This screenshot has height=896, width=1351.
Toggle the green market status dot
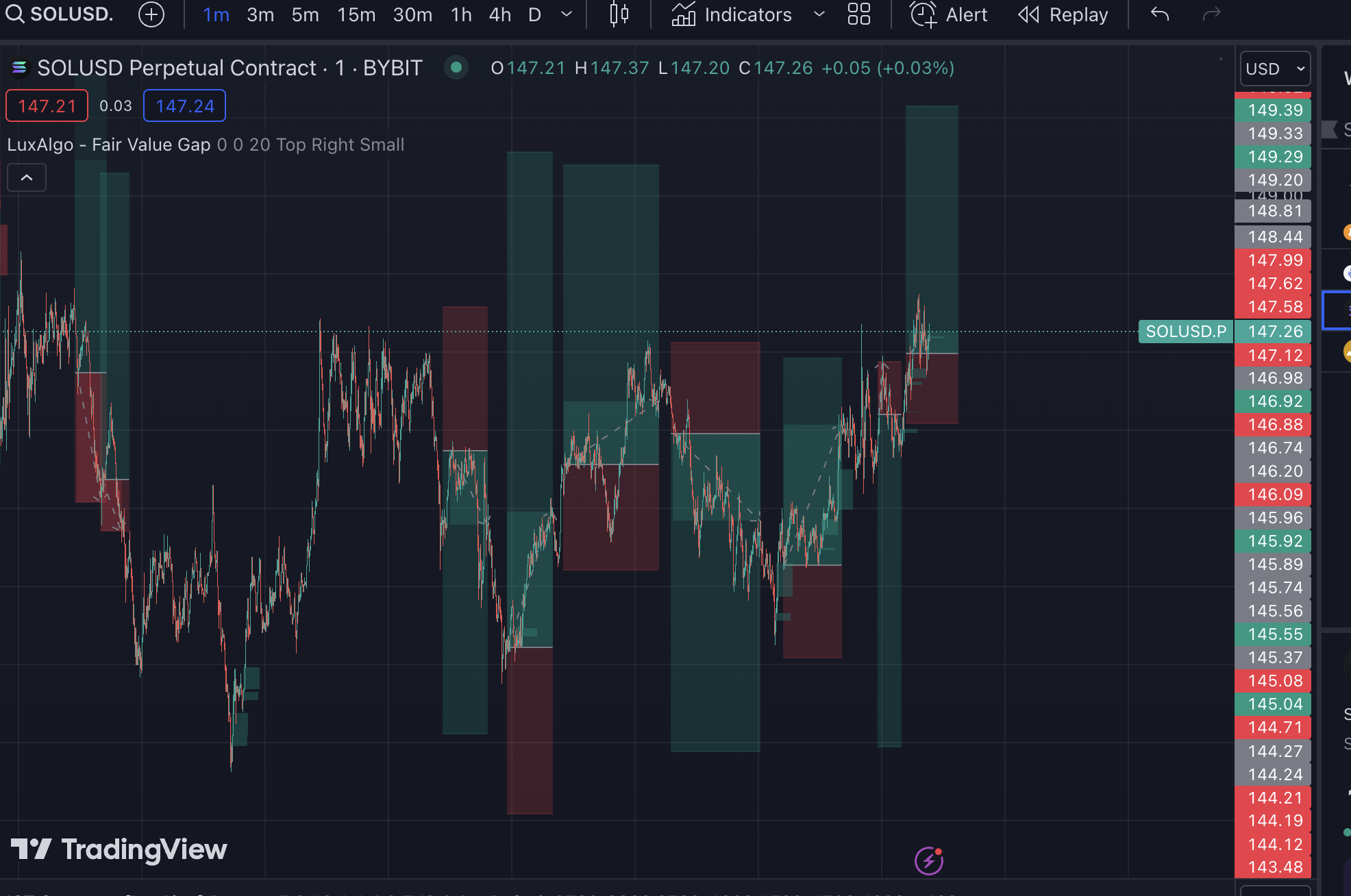coord(456,67)
